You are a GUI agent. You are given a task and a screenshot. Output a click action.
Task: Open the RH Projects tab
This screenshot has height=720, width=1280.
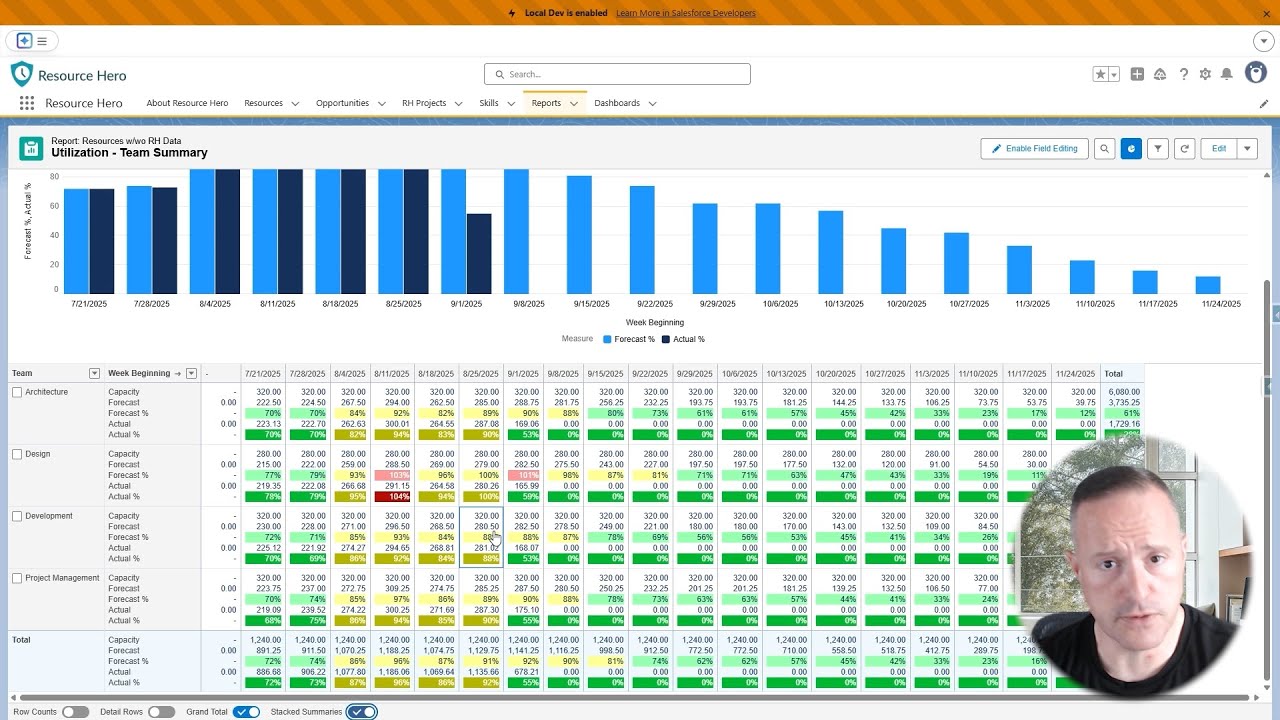[424, 103]
